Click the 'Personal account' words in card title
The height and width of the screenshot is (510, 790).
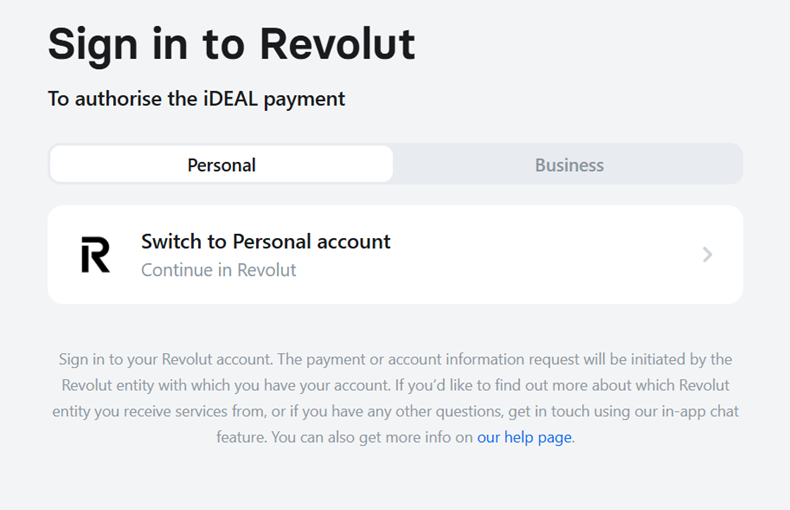[x=311, y=241]
